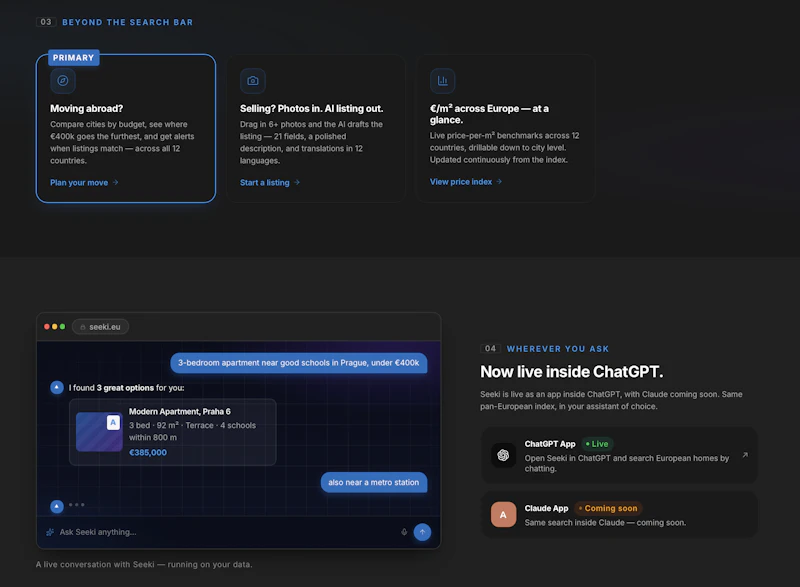Click the arrow next to Plan your move
Viewport: 800px width, 587px height.
[115, 182]
